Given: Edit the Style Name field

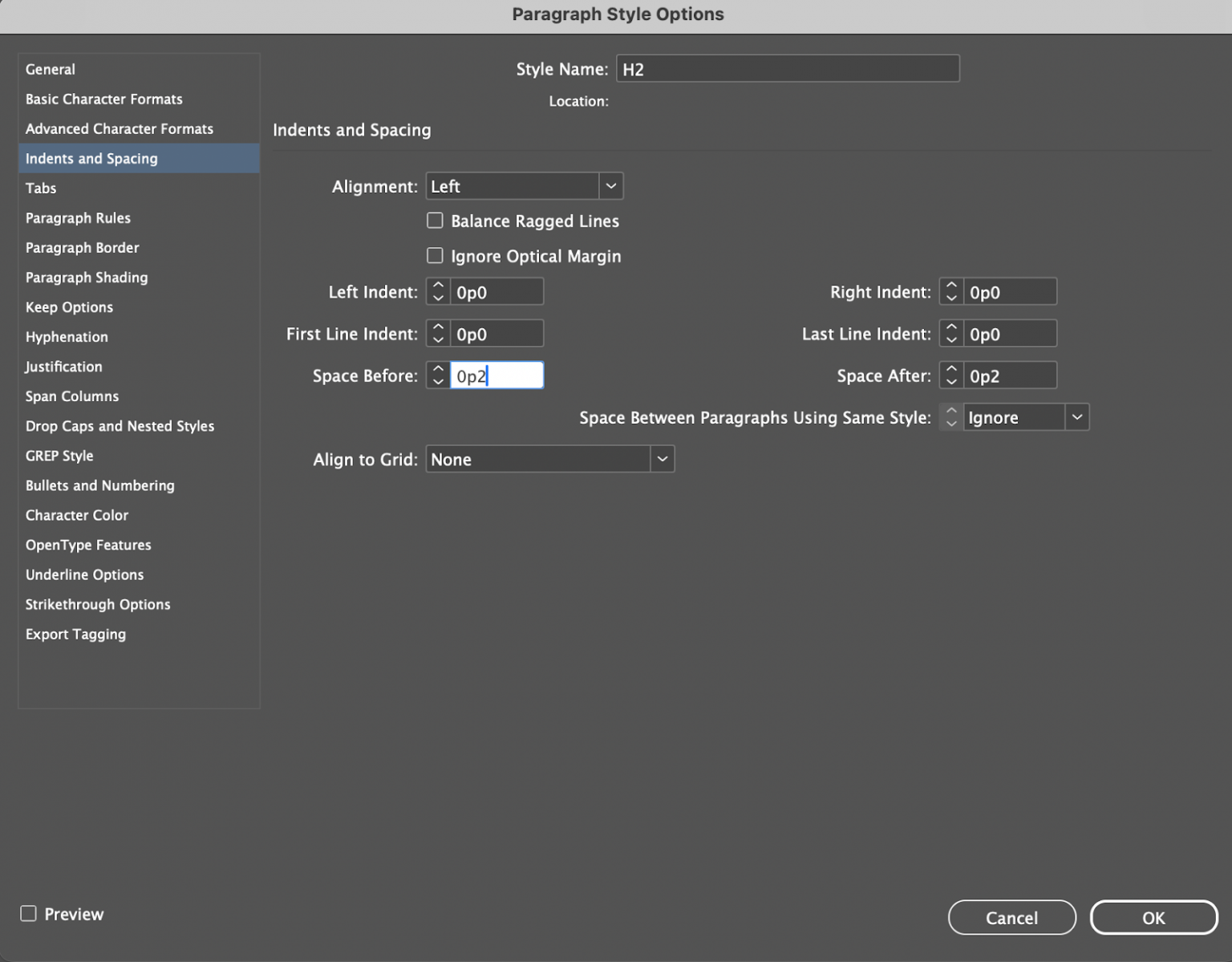Looking at the screenshot, I should 787,68.
